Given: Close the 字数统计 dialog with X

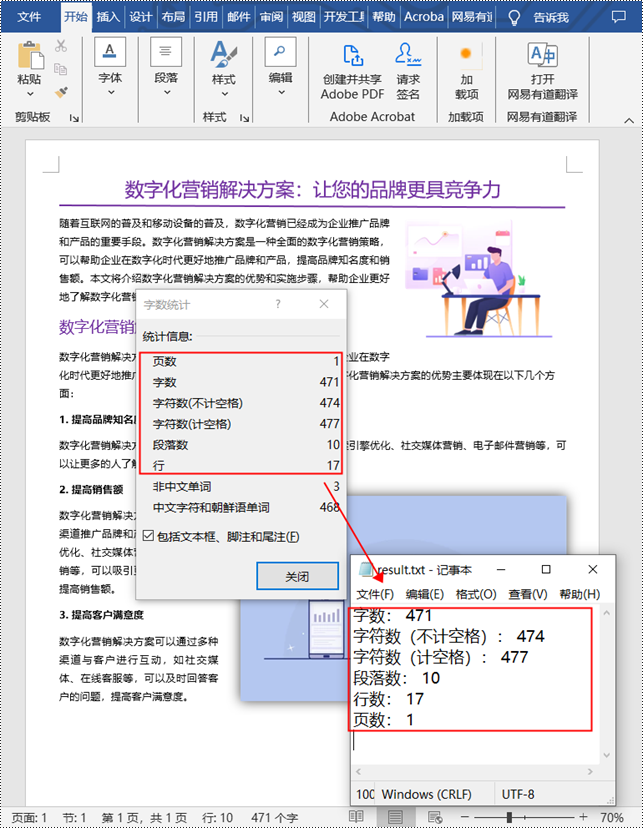Looking at the screenshot, I should tap(324, 304).
